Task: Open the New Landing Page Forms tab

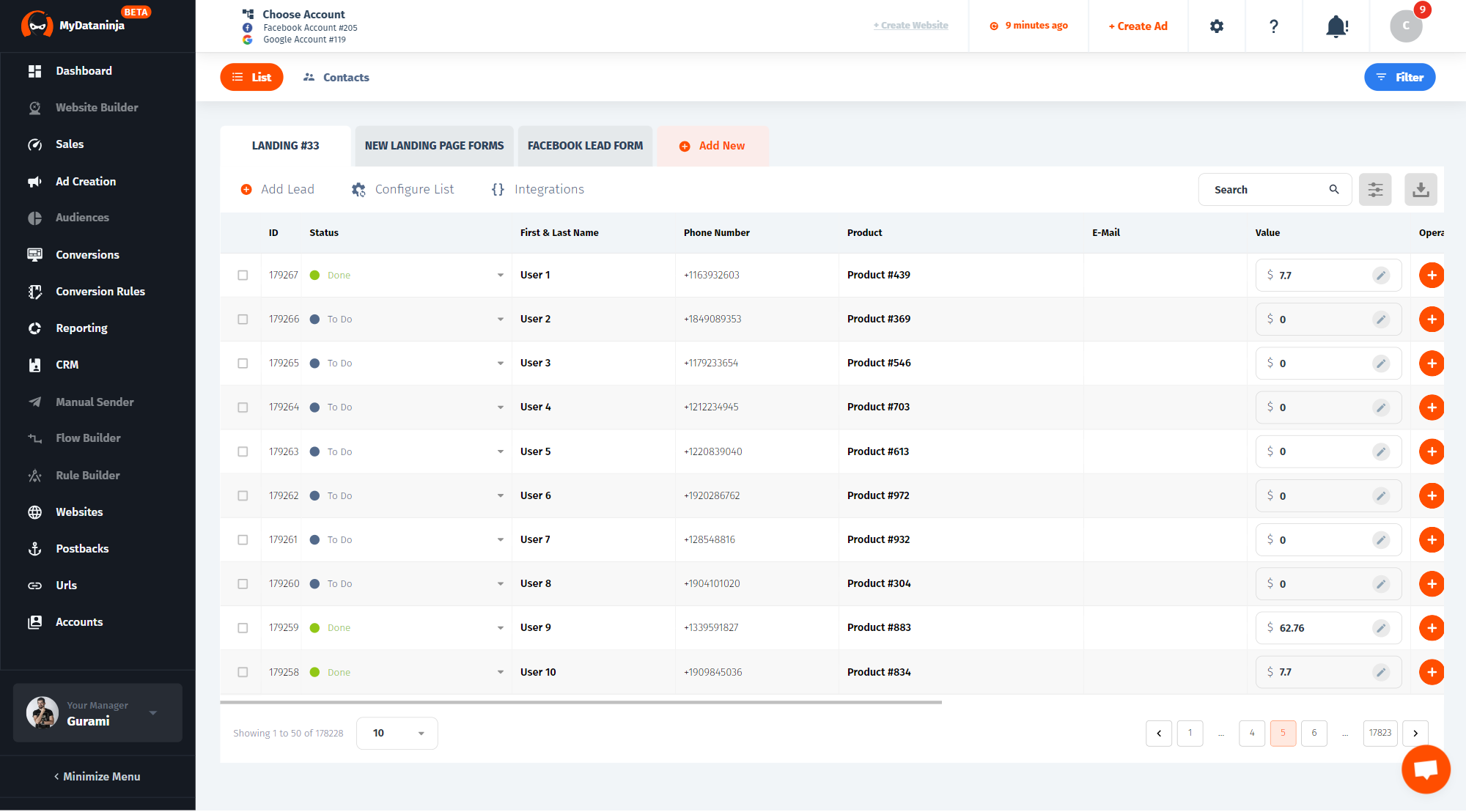Action: pos(434,146)
